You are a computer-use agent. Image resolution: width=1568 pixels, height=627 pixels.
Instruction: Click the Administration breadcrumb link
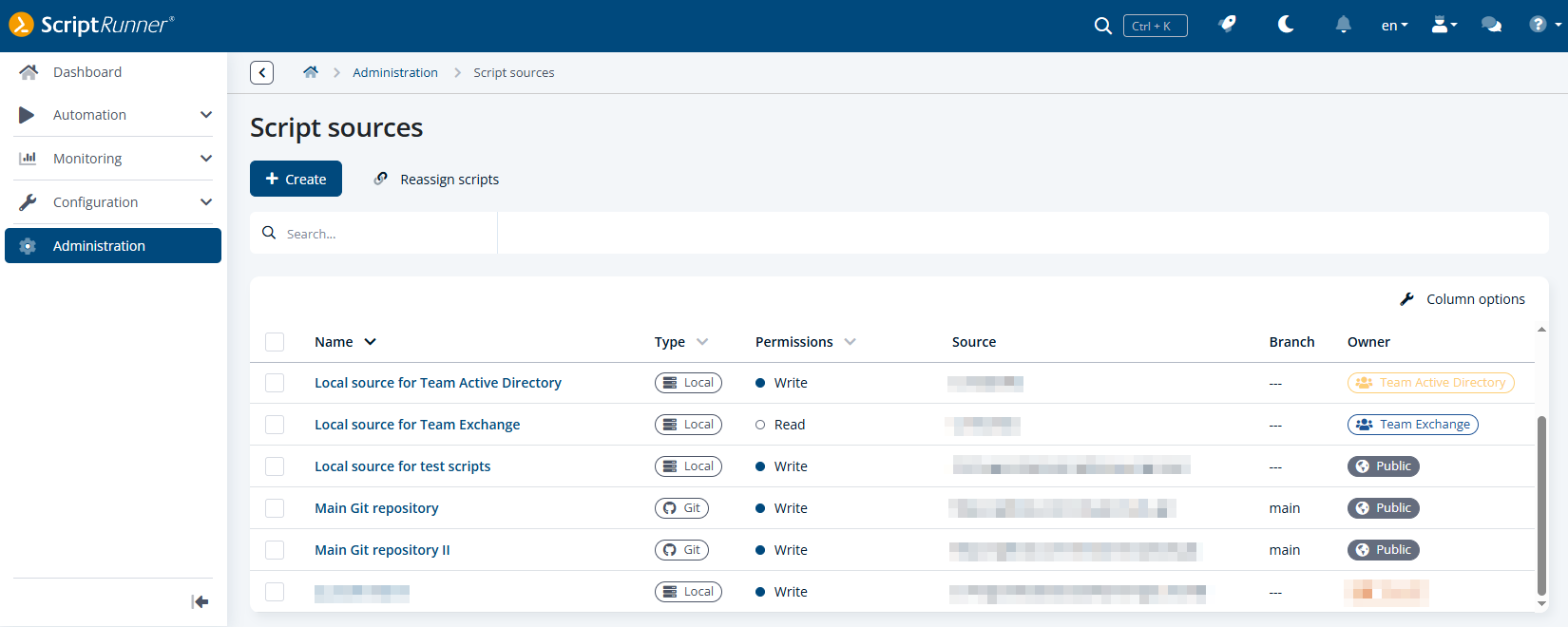click(x=395, y=72)
